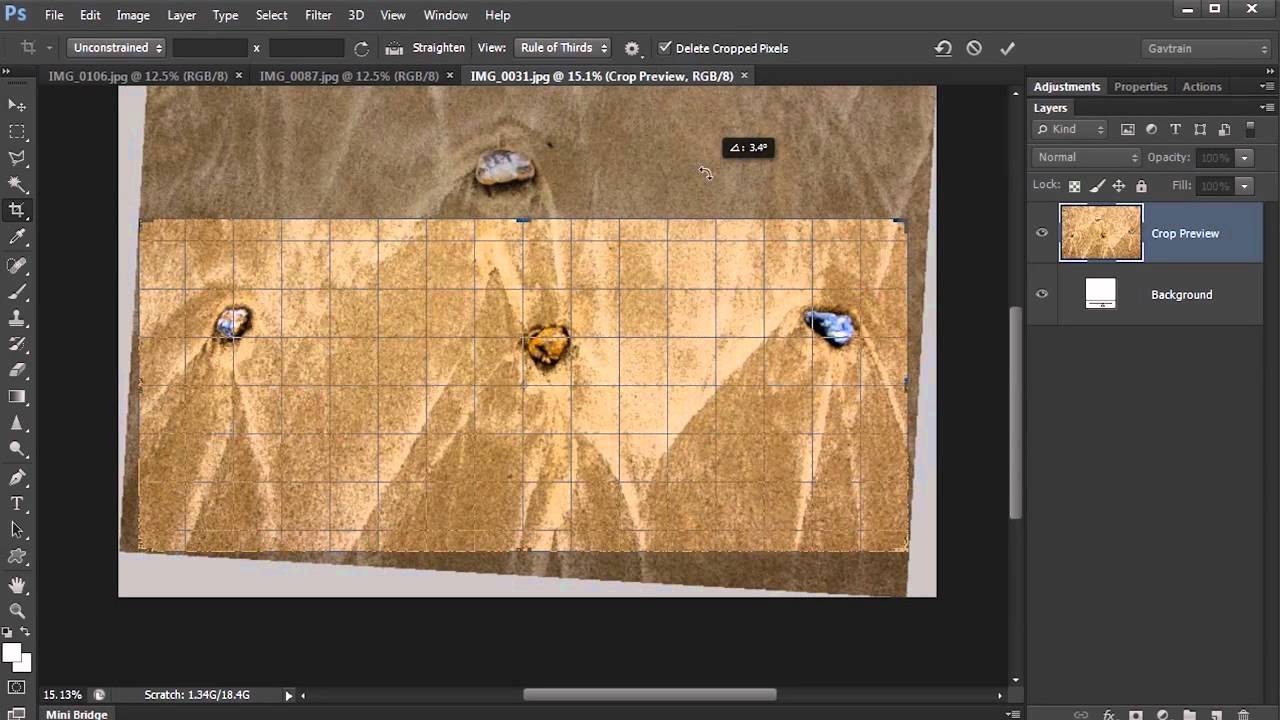Screen dimensions: 1280x720
Task: Toggle lock transparent pixels
Action: pos(1074,186)
